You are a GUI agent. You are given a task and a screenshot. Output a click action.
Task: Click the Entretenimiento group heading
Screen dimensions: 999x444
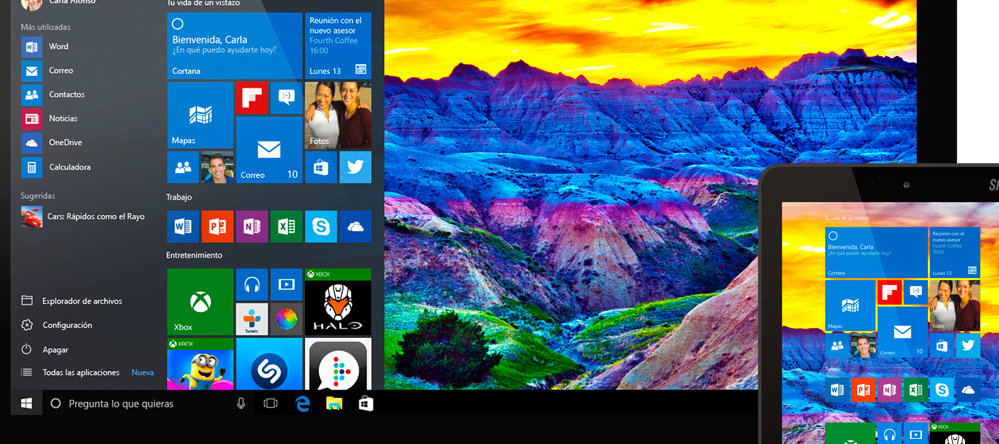click(194, 255)
